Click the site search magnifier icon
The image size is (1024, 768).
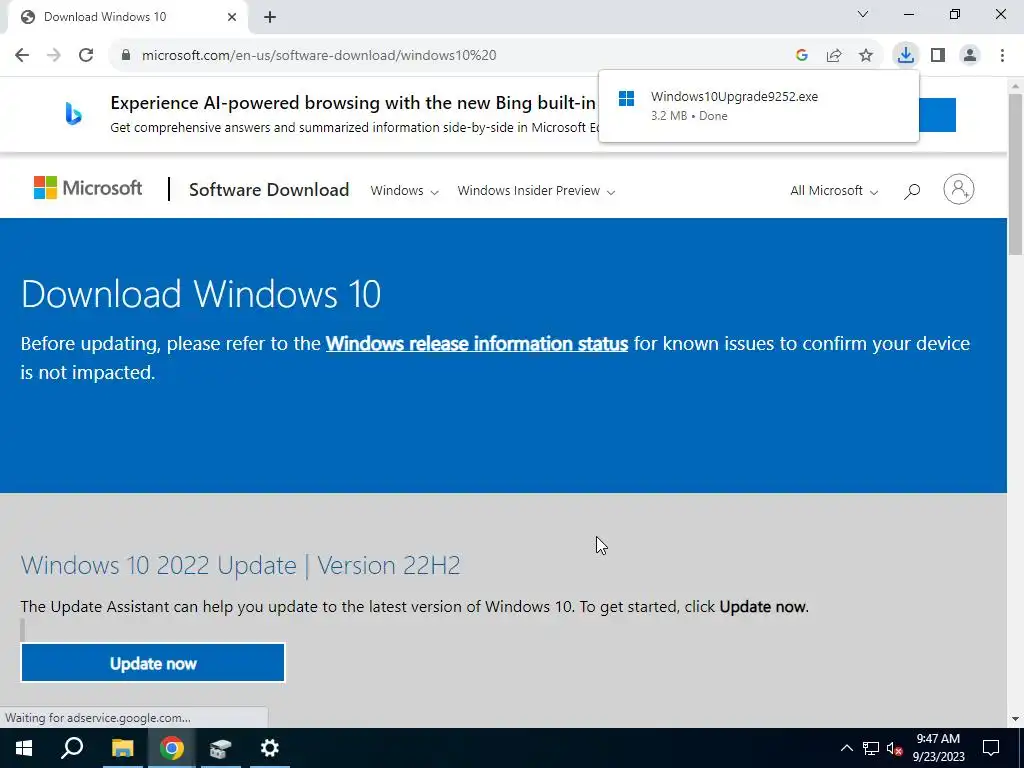(x=912, y=191)
